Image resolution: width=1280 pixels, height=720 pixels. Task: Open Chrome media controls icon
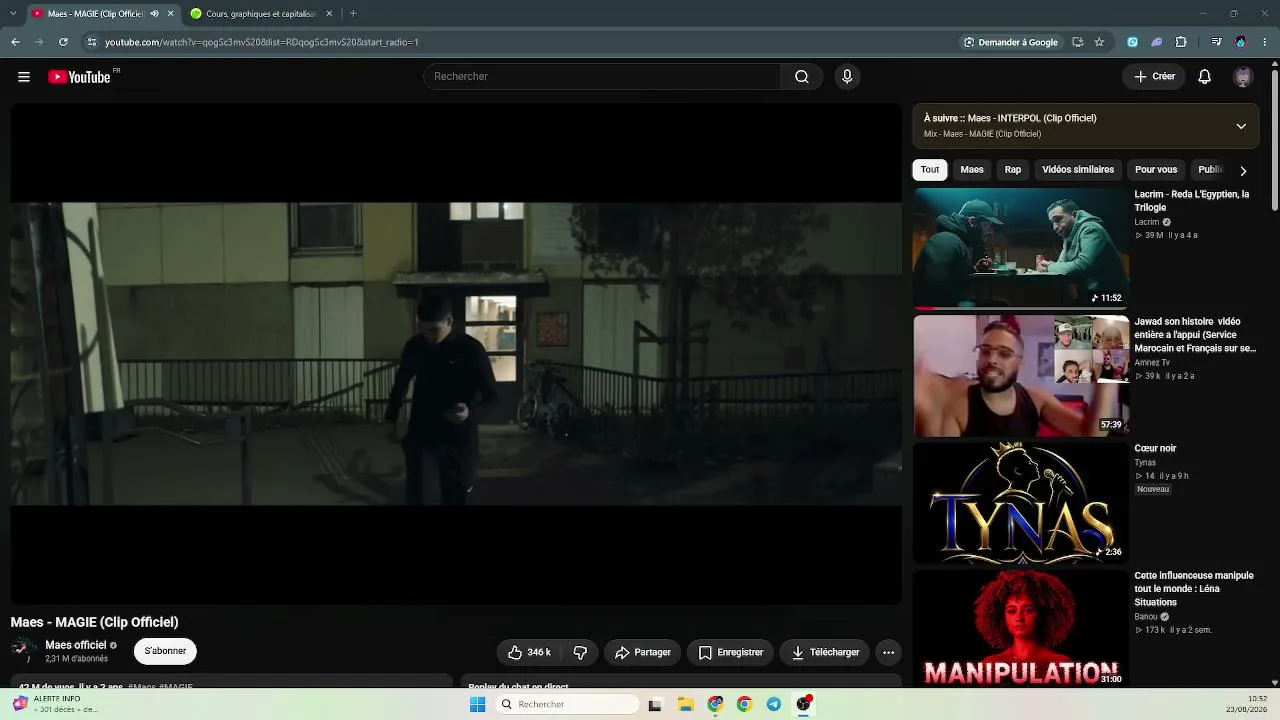(x=1216, y=42)
